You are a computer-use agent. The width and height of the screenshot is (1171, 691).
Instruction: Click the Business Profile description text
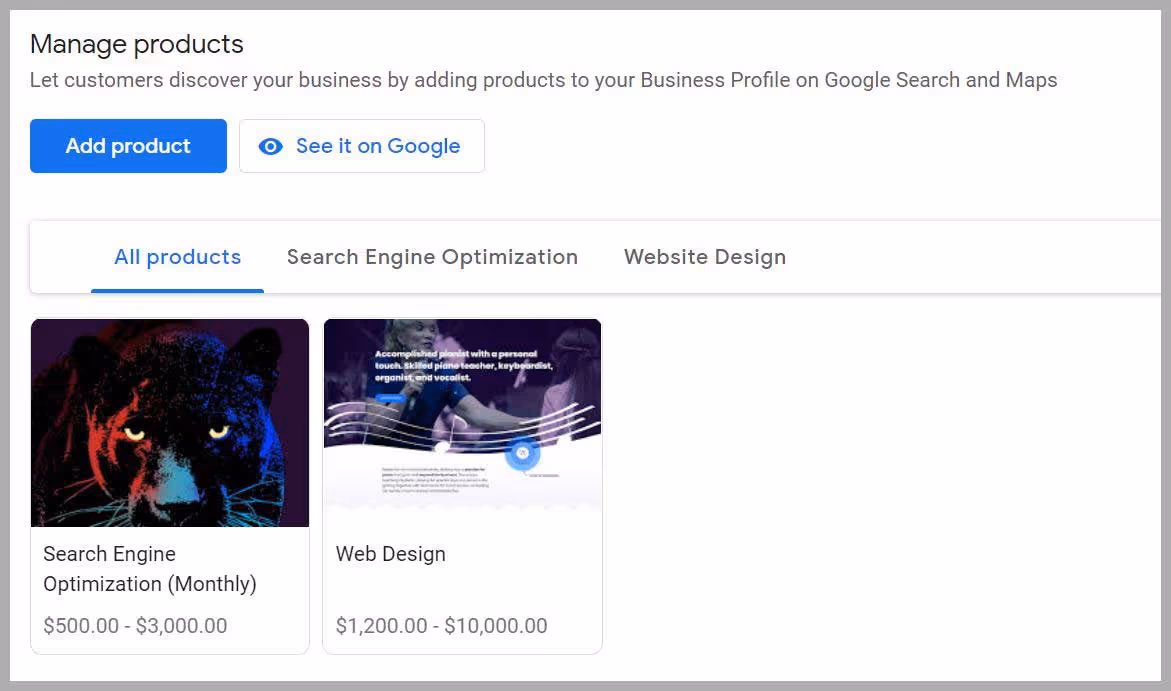tap(544, 80)
